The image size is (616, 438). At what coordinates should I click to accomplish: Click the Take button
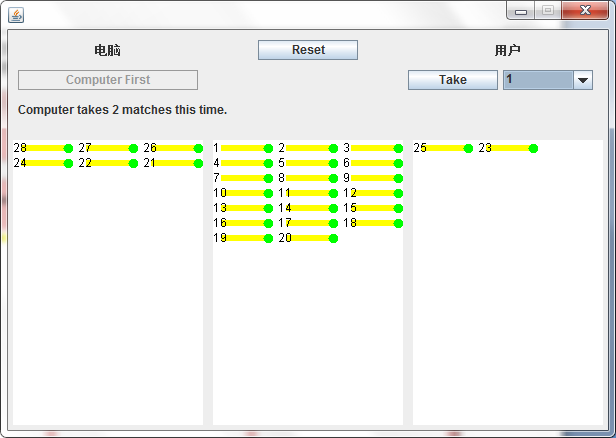pos(453,80)
